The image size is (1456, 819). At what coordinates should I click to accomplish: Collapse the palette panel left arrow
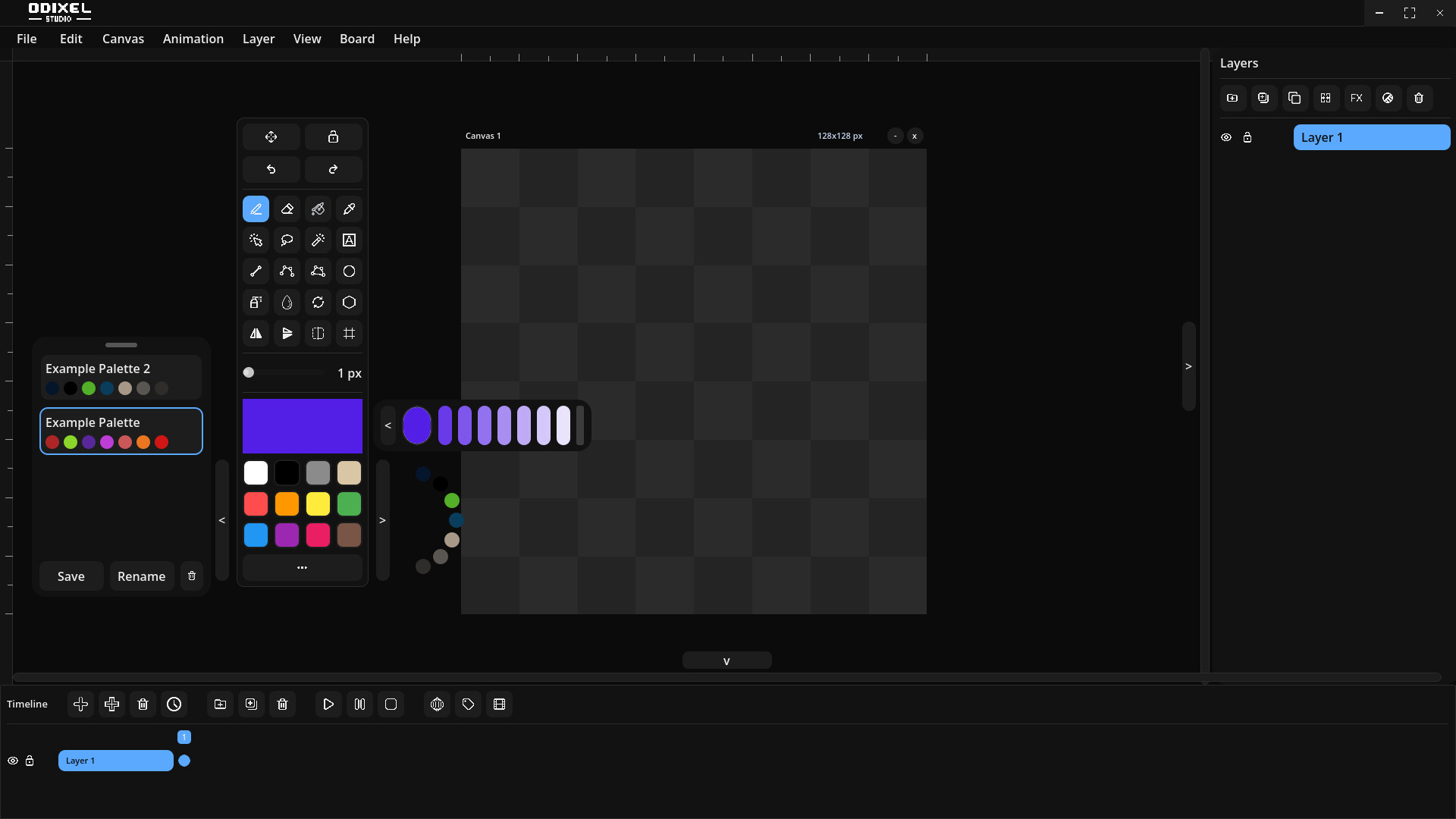[x=221, y=520]
